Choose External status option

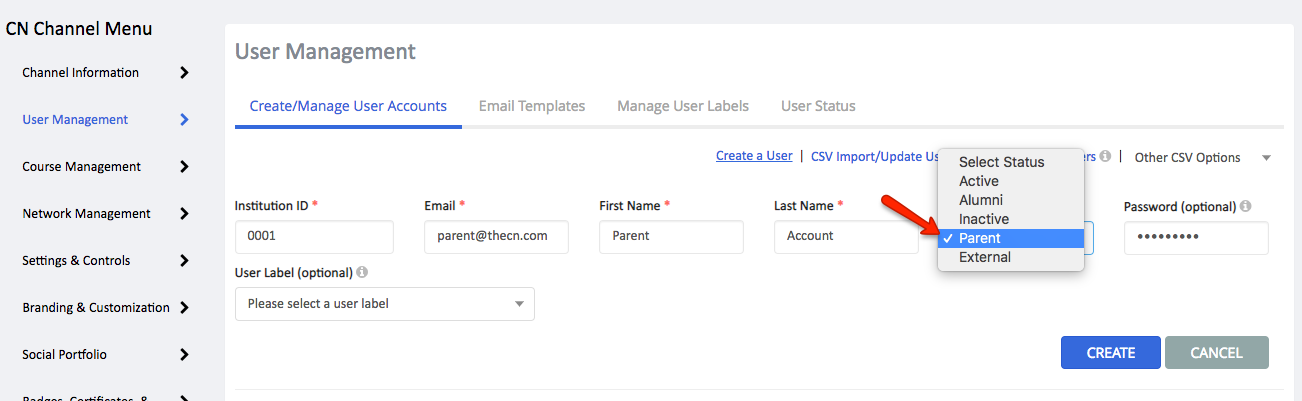(x=1010, y=257)
